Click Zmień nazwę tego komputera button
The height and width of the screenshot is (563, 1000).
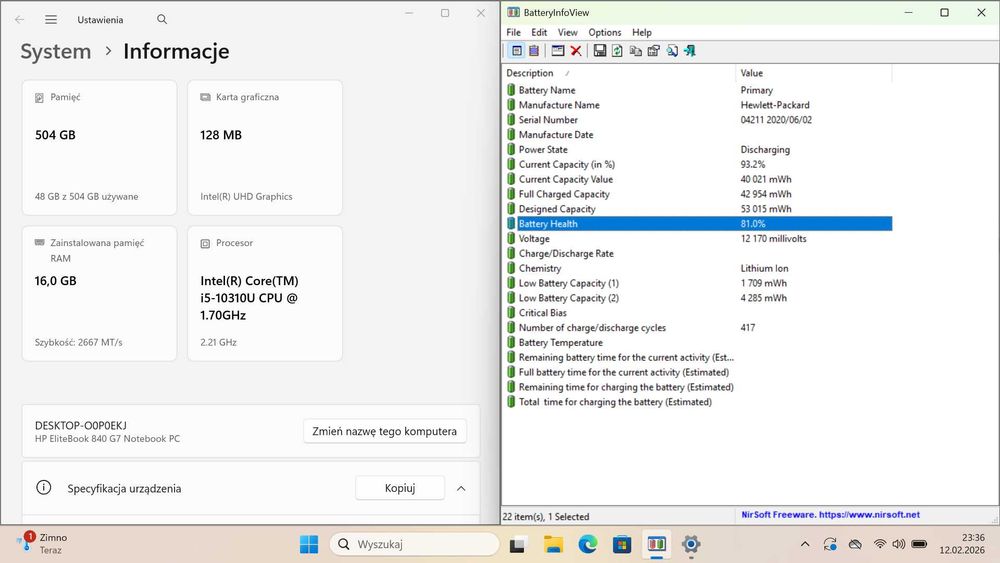[385, 431]
